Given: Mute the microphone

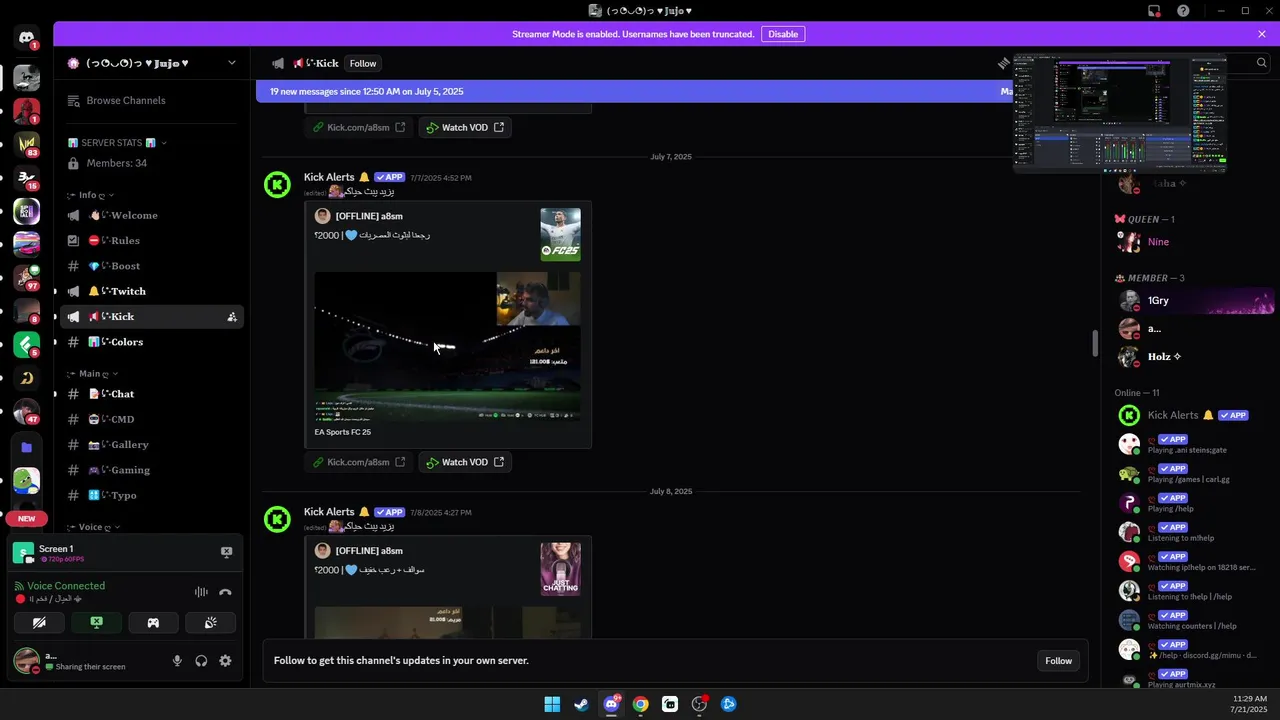Looking at the screenshot, I should pyautogui.click(x=177, y=661).
